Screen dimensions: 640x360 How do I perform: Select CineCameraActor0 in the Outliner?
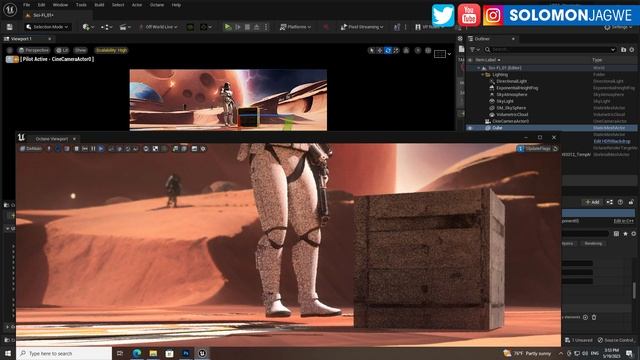pos(510,121)
